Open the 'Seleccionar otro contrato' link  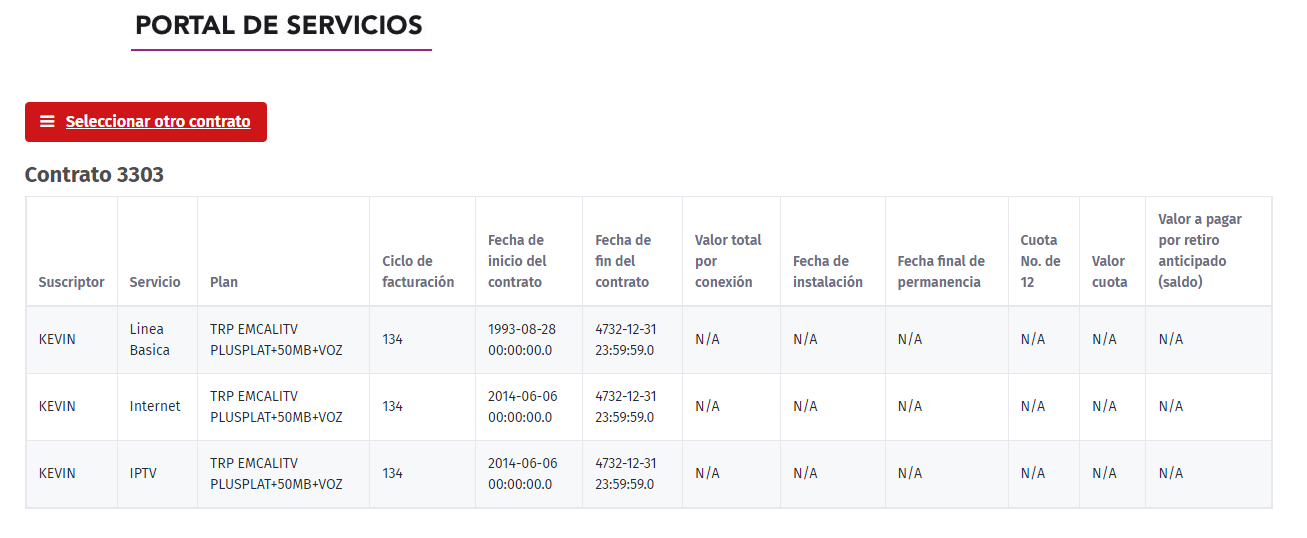click(158, 122)
